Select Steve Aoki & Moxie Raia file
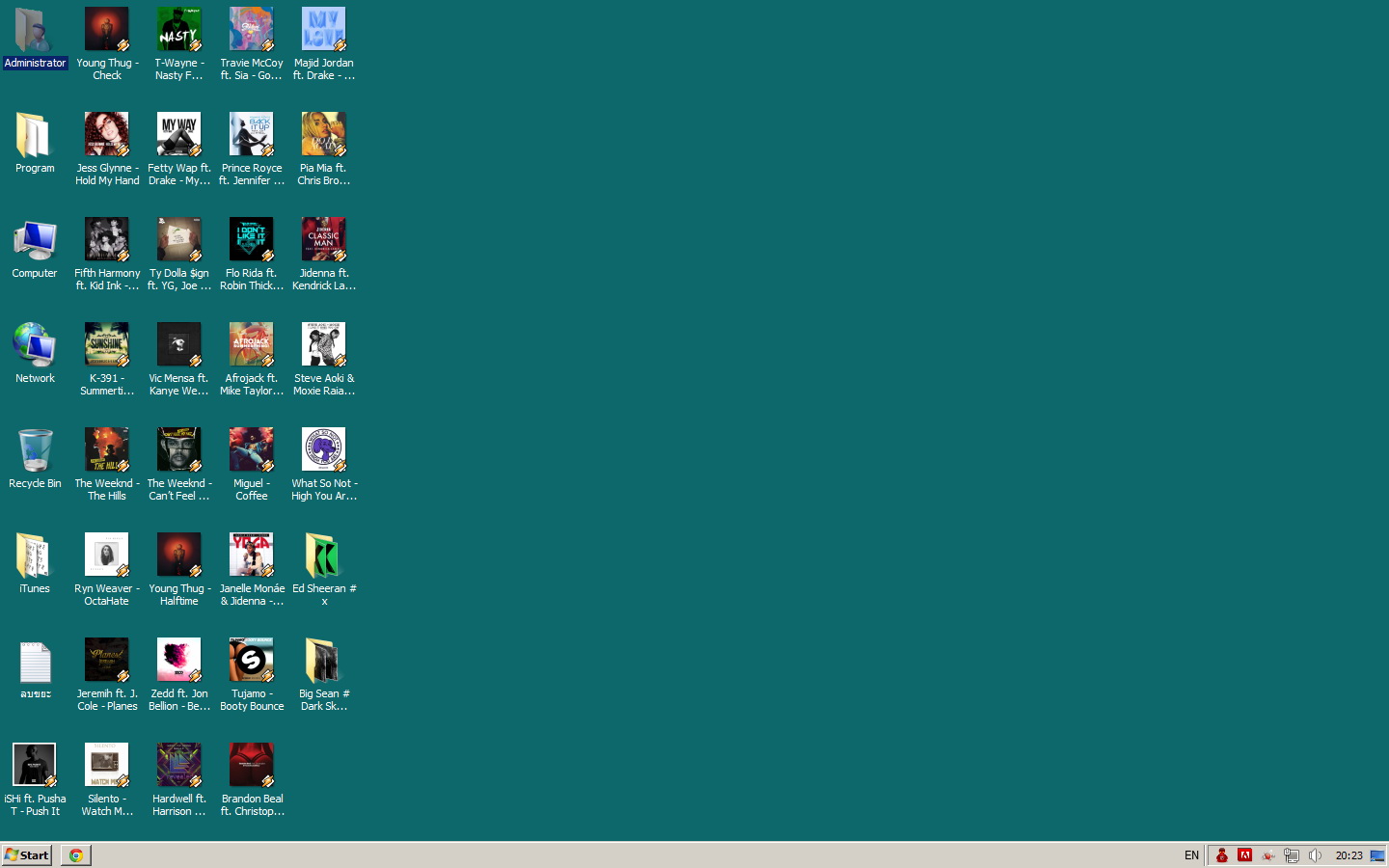The image size is (1389, 868). click(x=324, y=360)
